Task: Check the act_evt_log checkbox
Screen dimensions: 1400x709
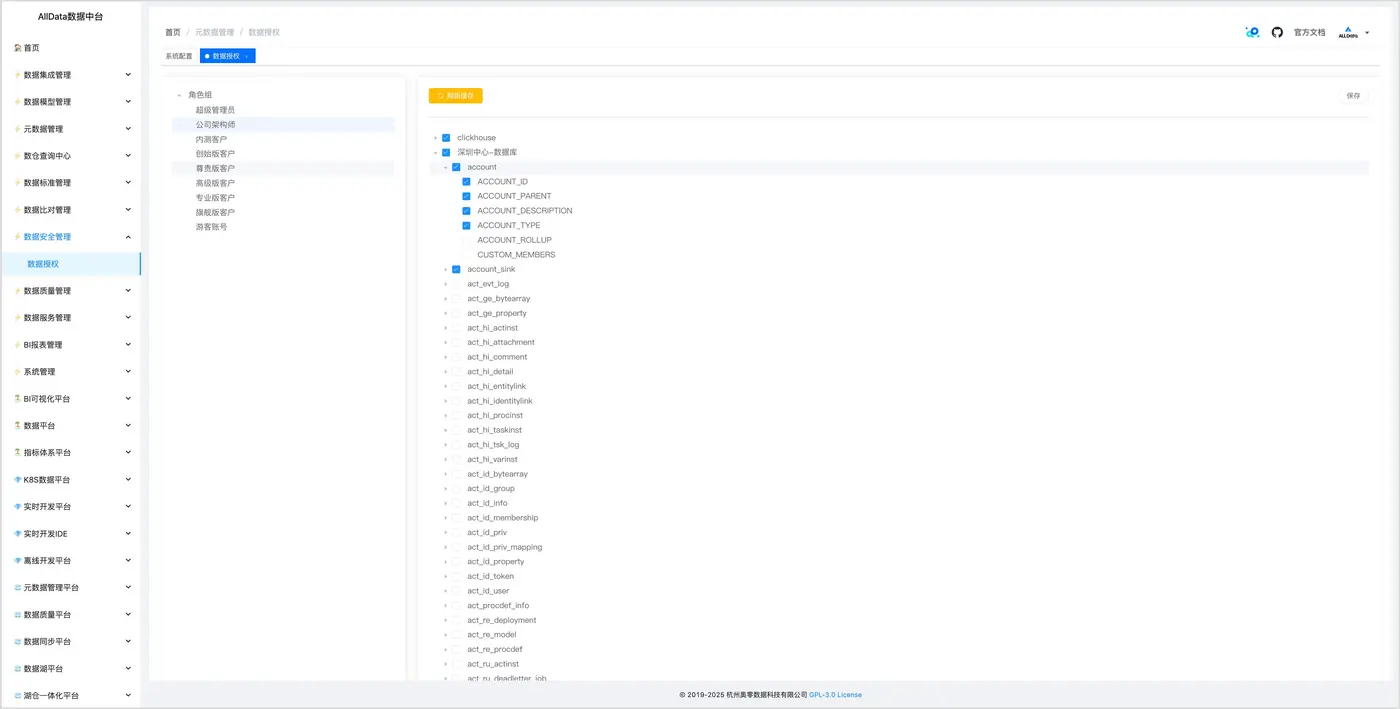Action: coord(456,284)
